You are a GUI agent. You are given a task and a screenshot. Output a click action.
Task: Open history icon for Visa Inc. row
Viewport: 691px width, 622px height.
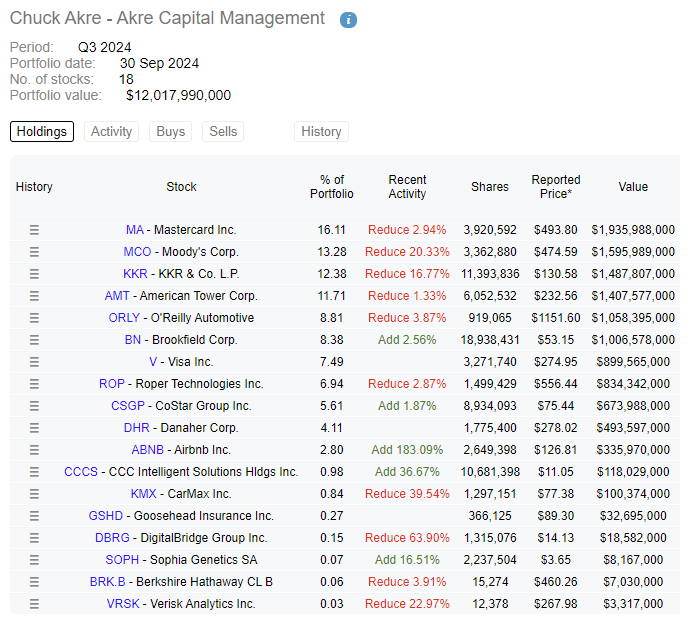point(34,362)
